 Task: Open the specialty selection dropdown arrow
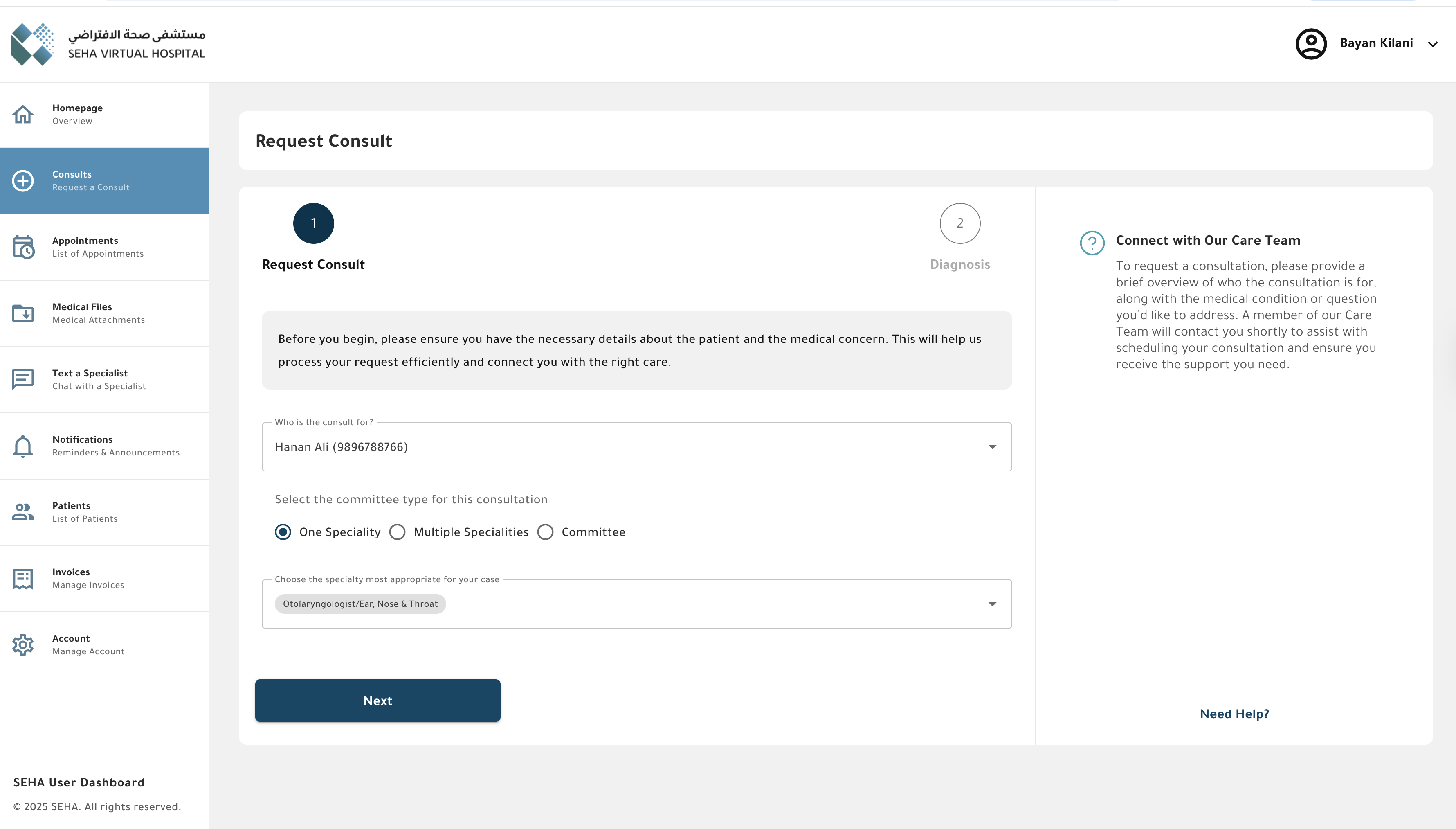(992, 604)
